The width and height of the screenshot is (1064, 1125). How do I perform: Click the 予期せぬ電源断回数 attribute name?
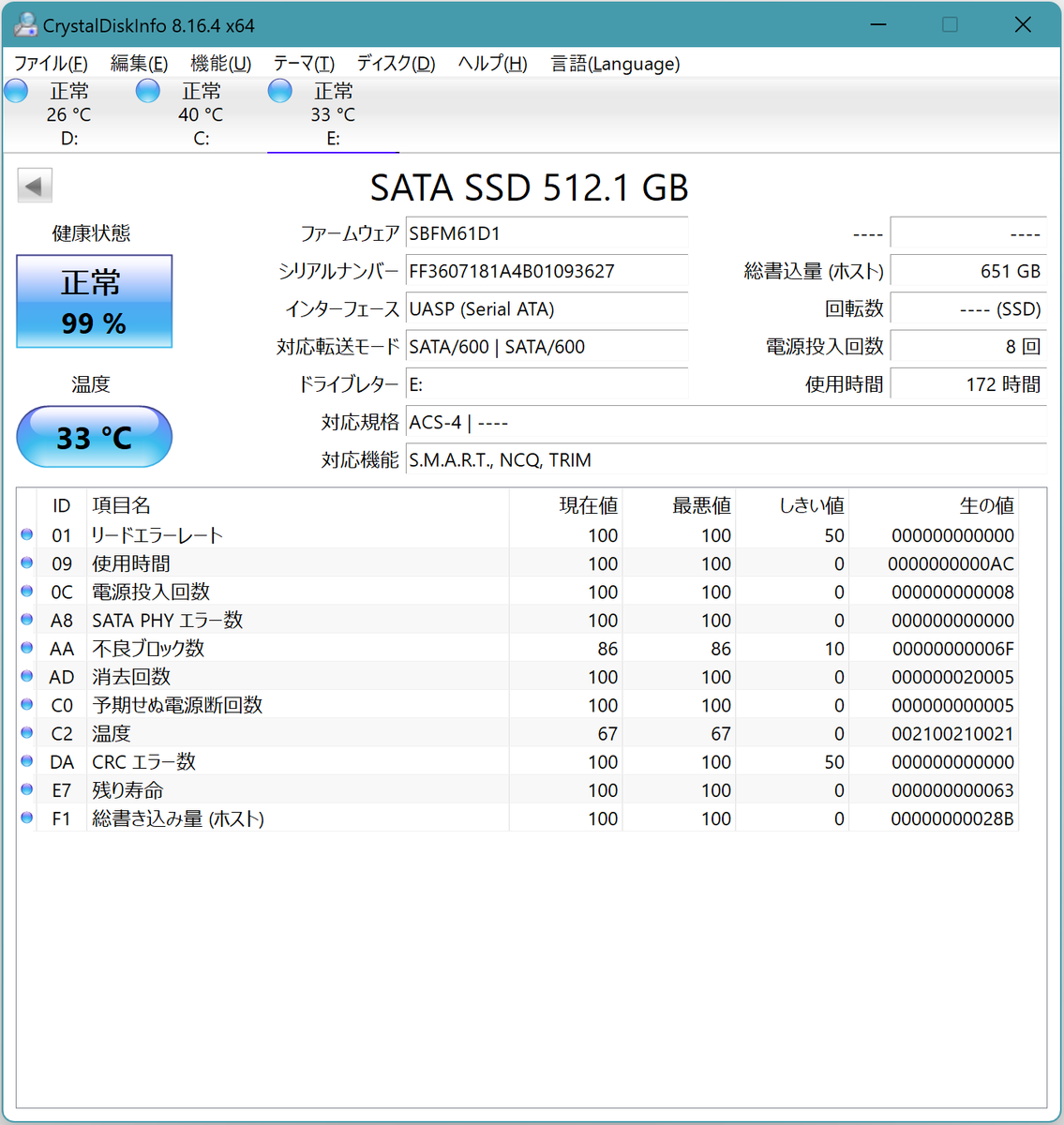tap(177, 705)
